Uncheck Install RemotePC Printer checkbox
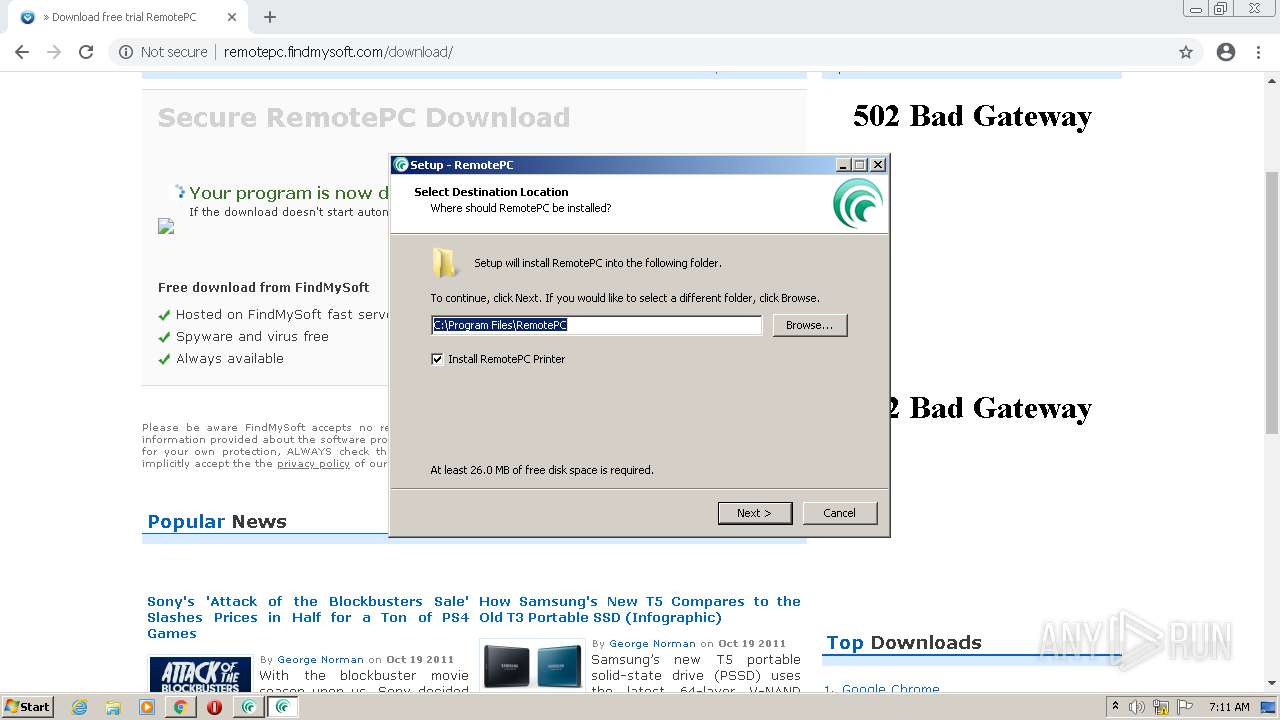This screenshot has height=720, width=1280. coord(437,359)
